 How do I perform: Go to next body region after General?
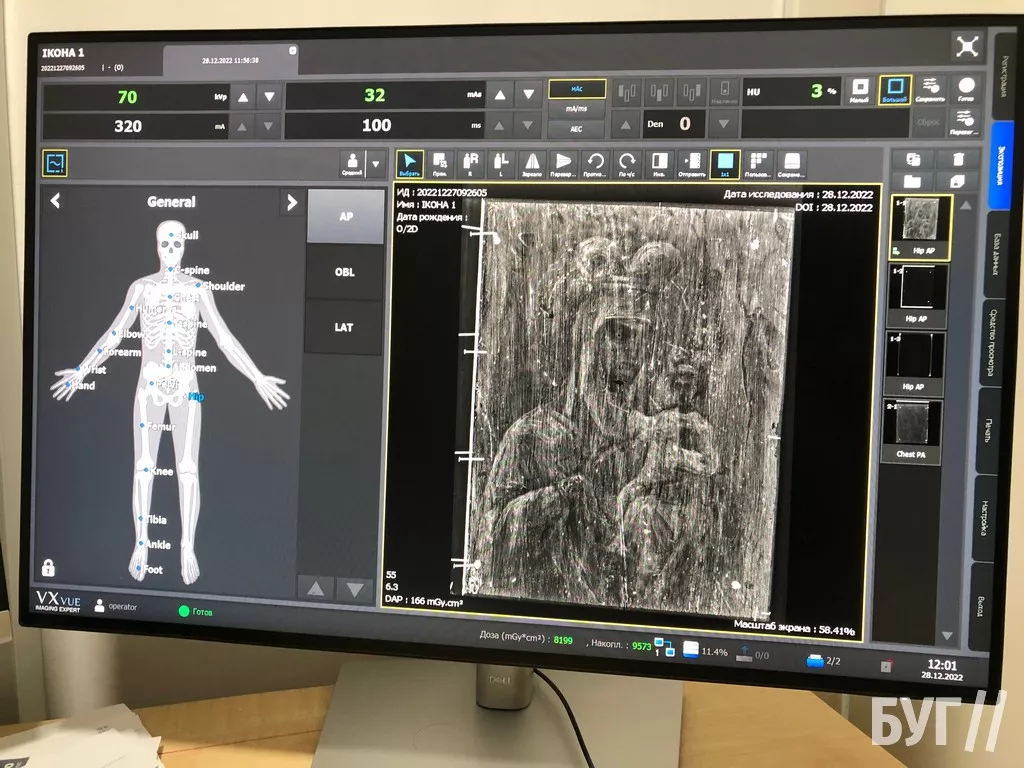point(291,203)
